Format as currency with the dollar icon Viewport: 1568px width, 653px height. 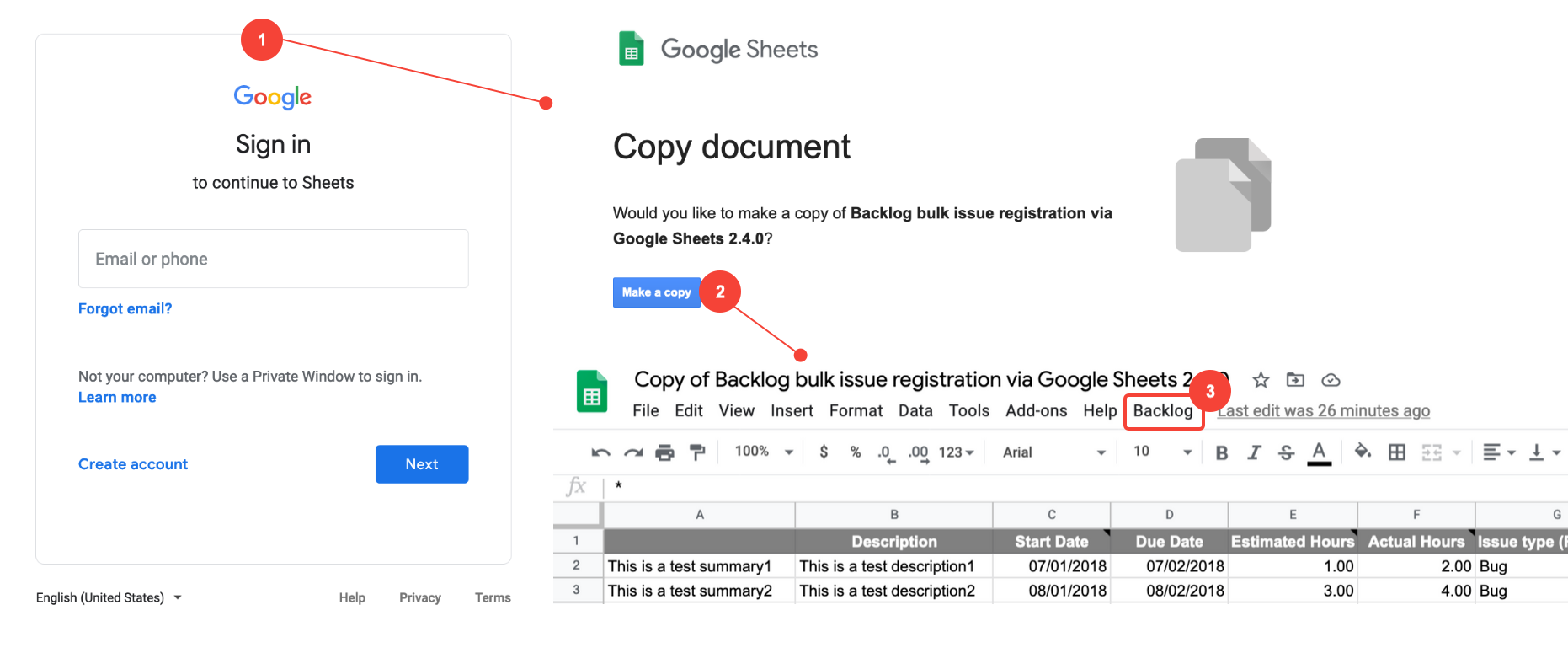(x=824, y=452)
